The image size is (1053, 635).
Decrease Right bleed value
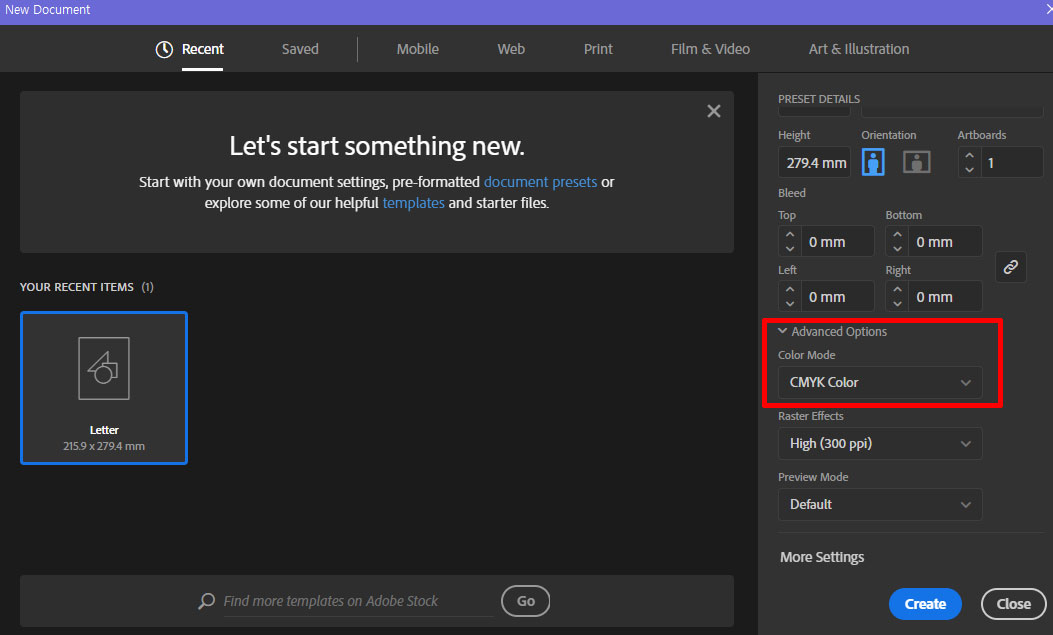pos(897,303)
